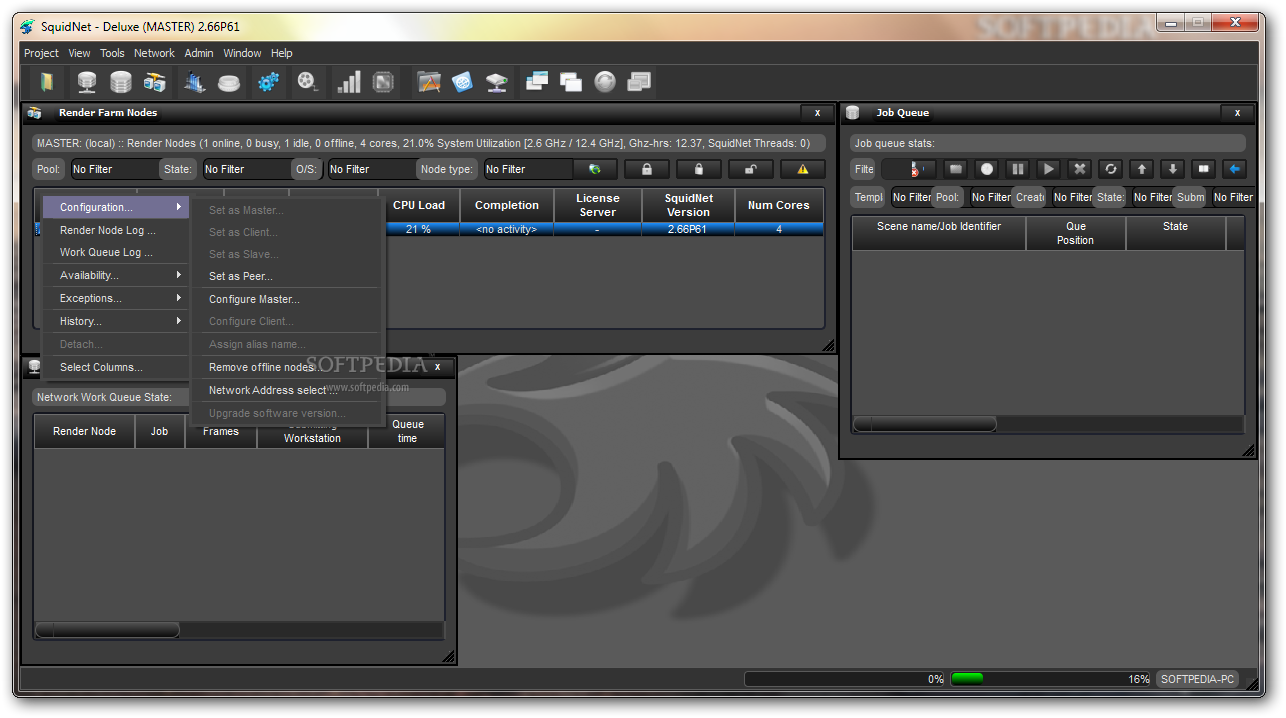Viewport: 1286px width, 718px height.
Task: Click the blue cascading windows icon
Action: (x=537, y=82)
